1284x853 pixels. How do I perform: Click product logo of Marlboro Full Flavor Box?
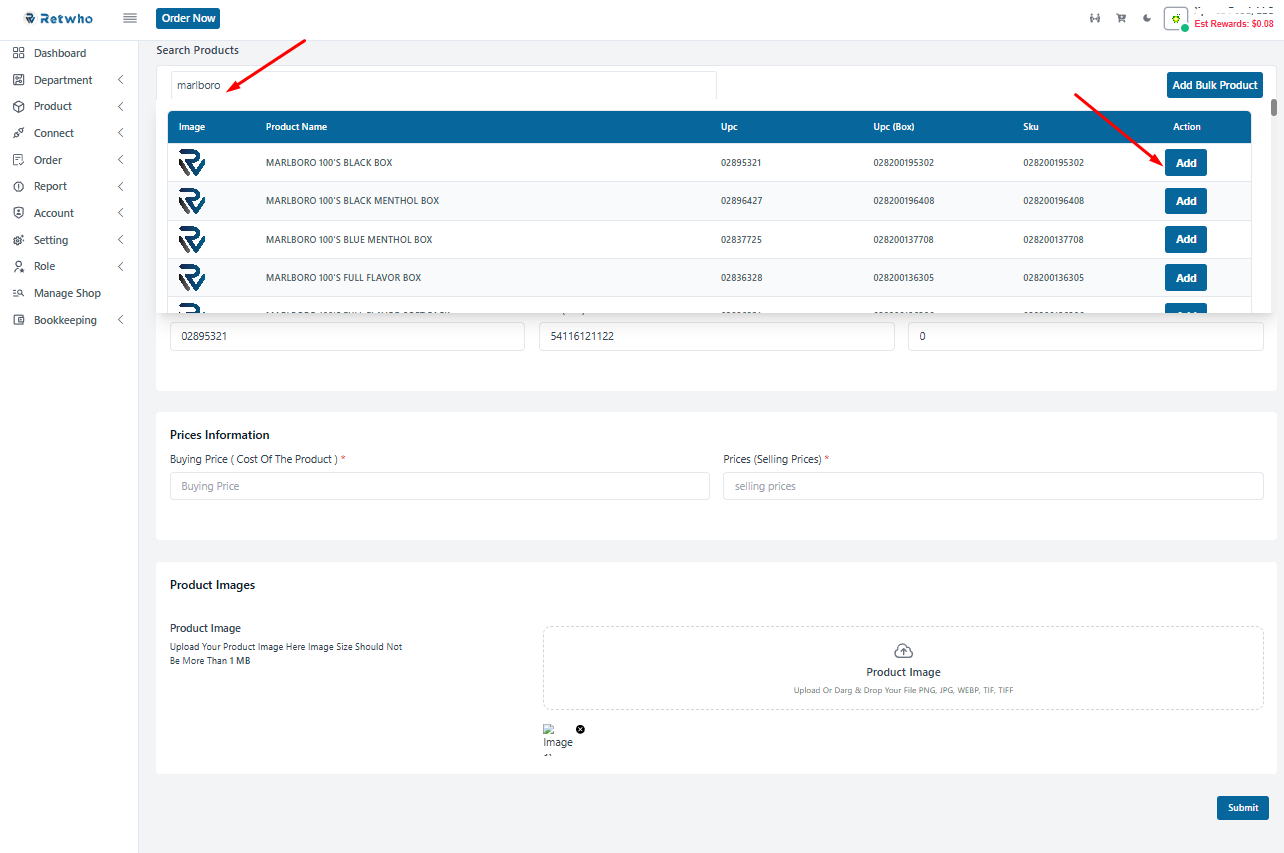pyautogui.click(x=192, y=278)
